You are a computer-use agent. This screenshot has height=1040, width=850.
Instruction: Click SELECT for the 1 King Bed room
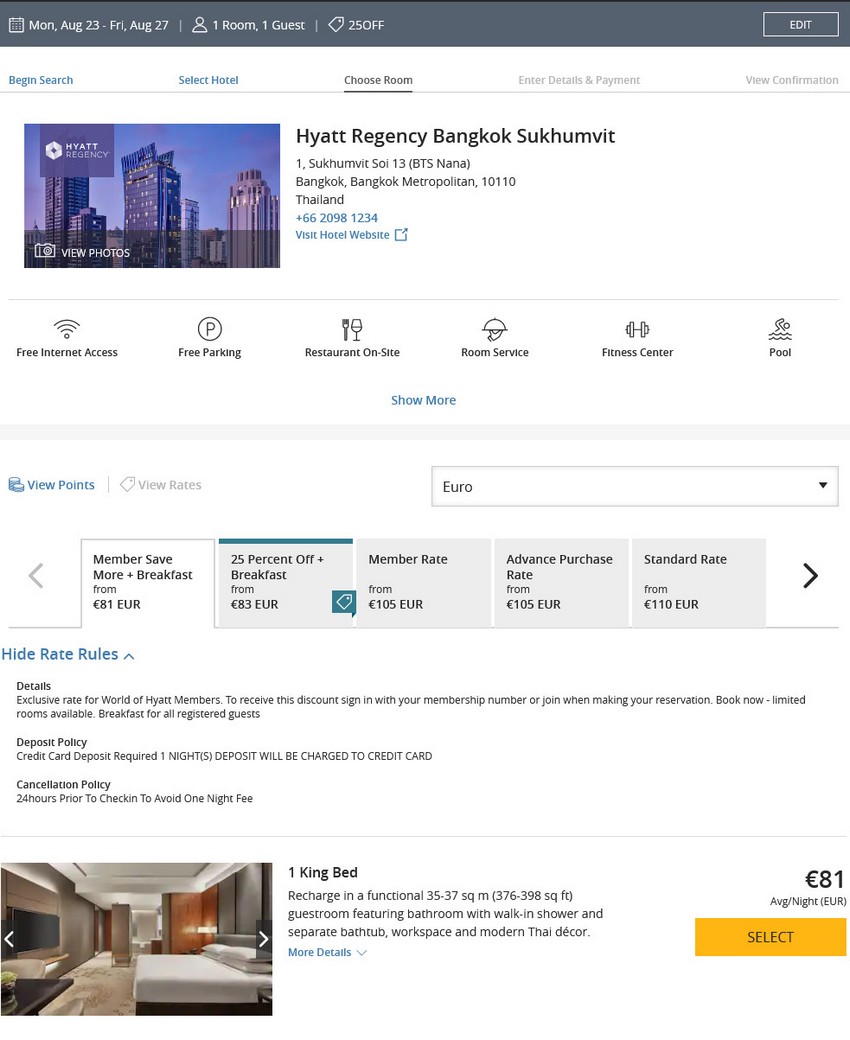tap(770, 937)
